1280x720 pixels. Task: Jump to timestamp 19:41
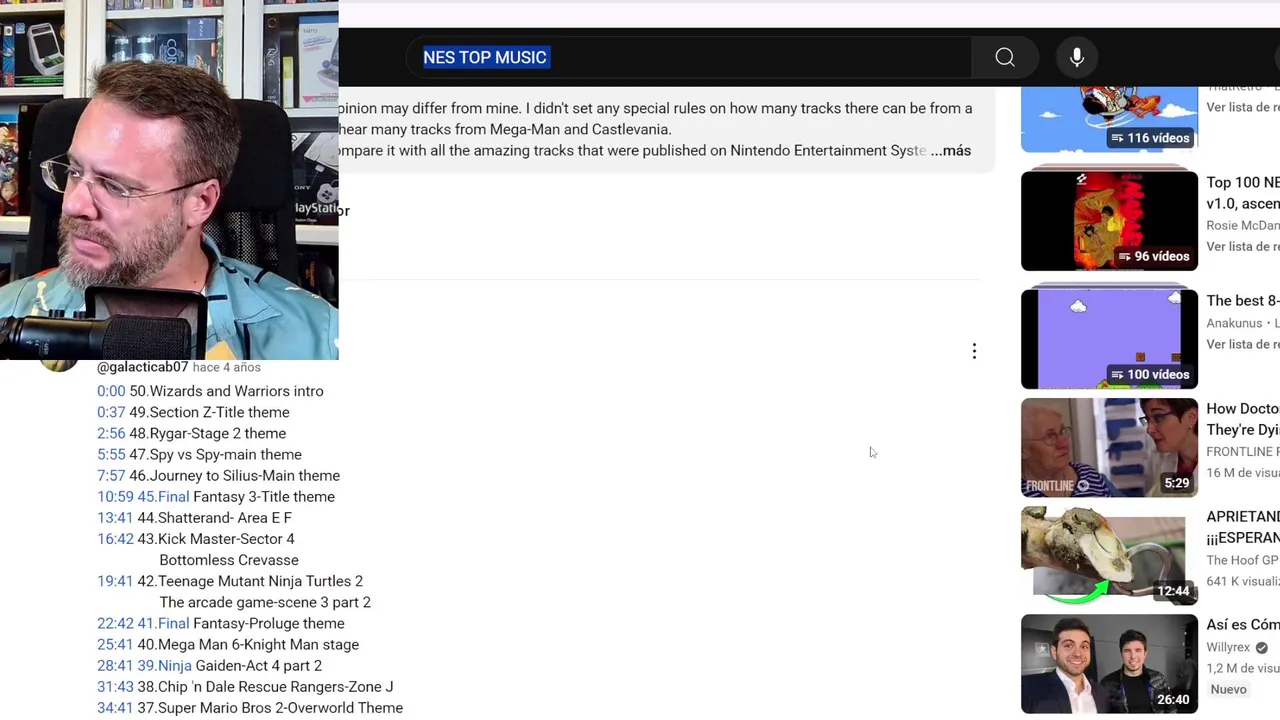[115, 581]
